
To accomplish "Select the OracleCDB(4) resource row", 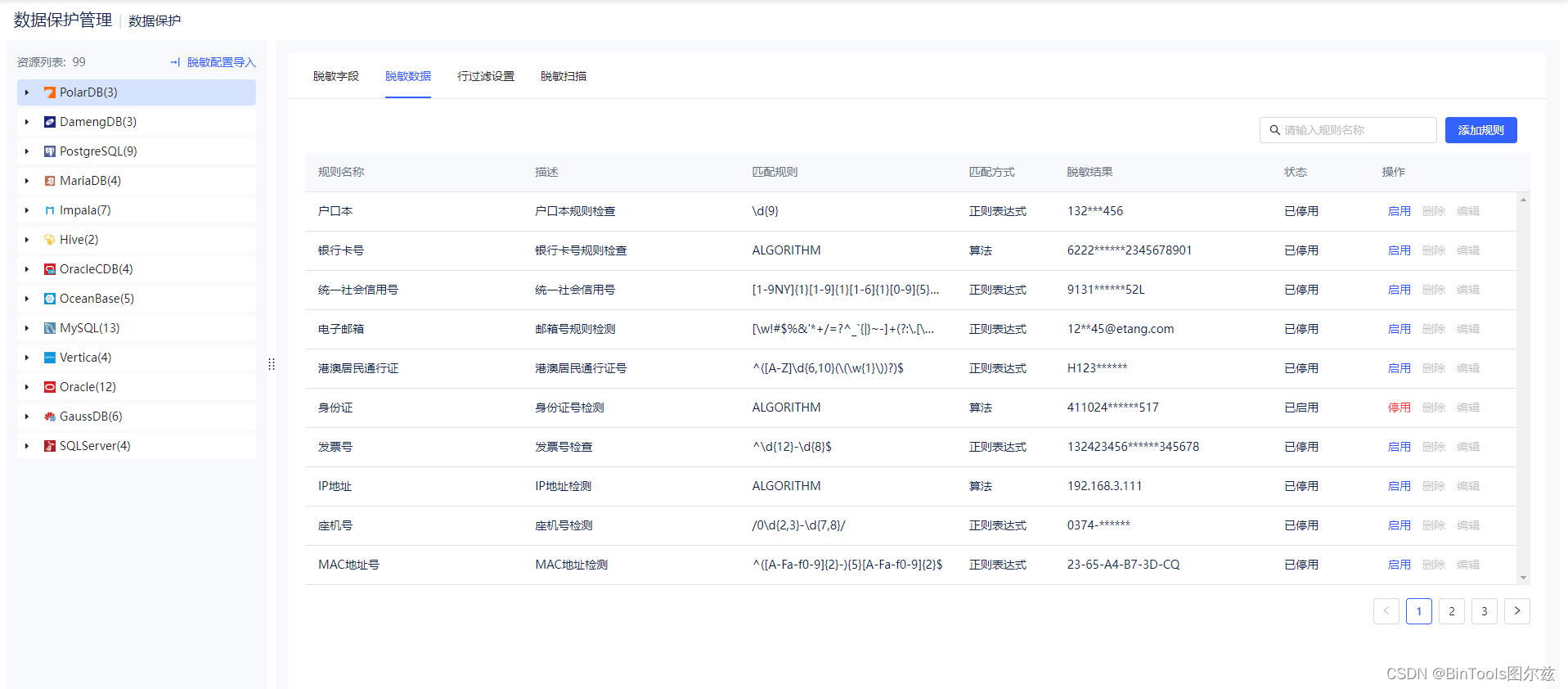I will 137,269.
